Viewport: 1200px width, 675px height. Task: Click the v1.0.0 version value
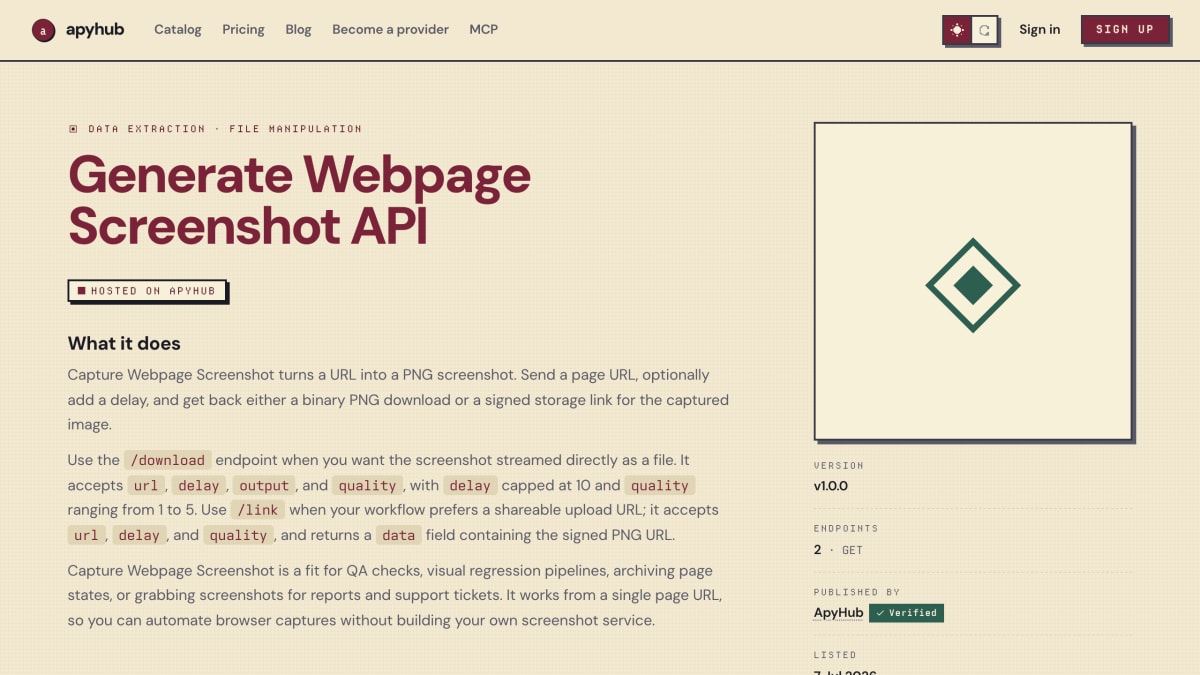click(831, 486)
